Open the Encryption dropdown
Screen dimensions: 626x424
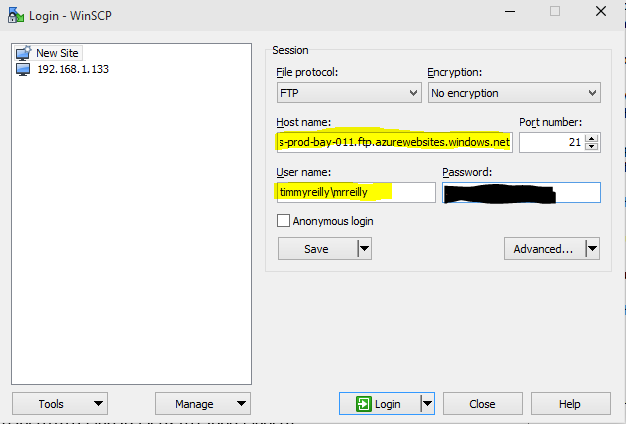pos(514,93)
